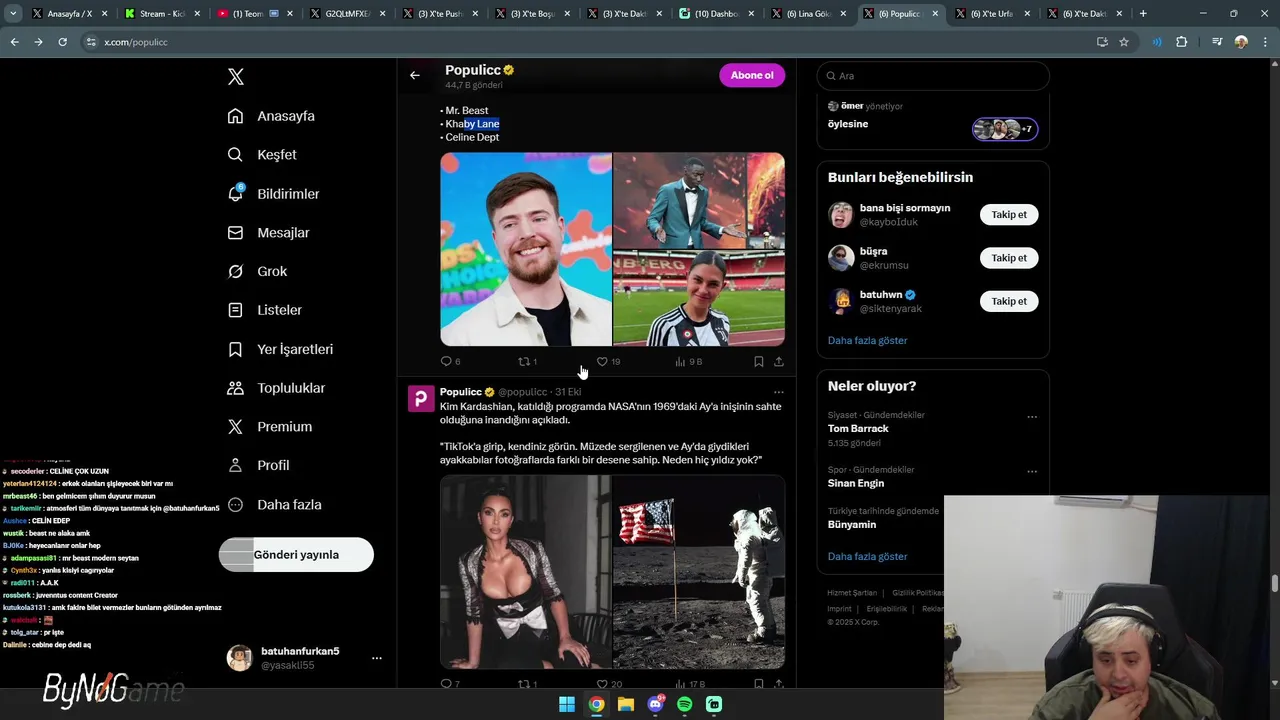Open Bildirimler notifications
Image resolution: width=1280 pixels, height=720 pixels.
[x=273, y=194]
